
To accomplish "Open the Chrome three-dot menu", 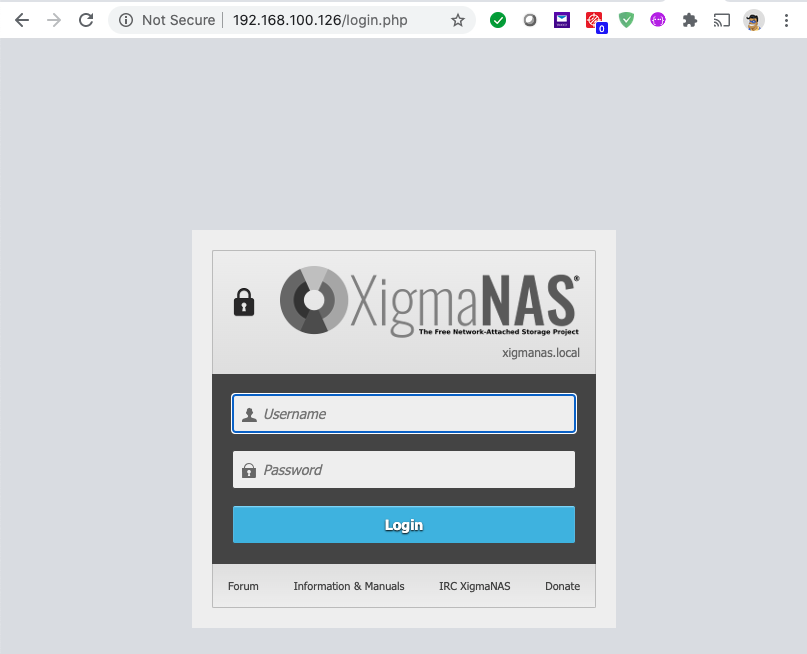I will [x=786, y=20].
